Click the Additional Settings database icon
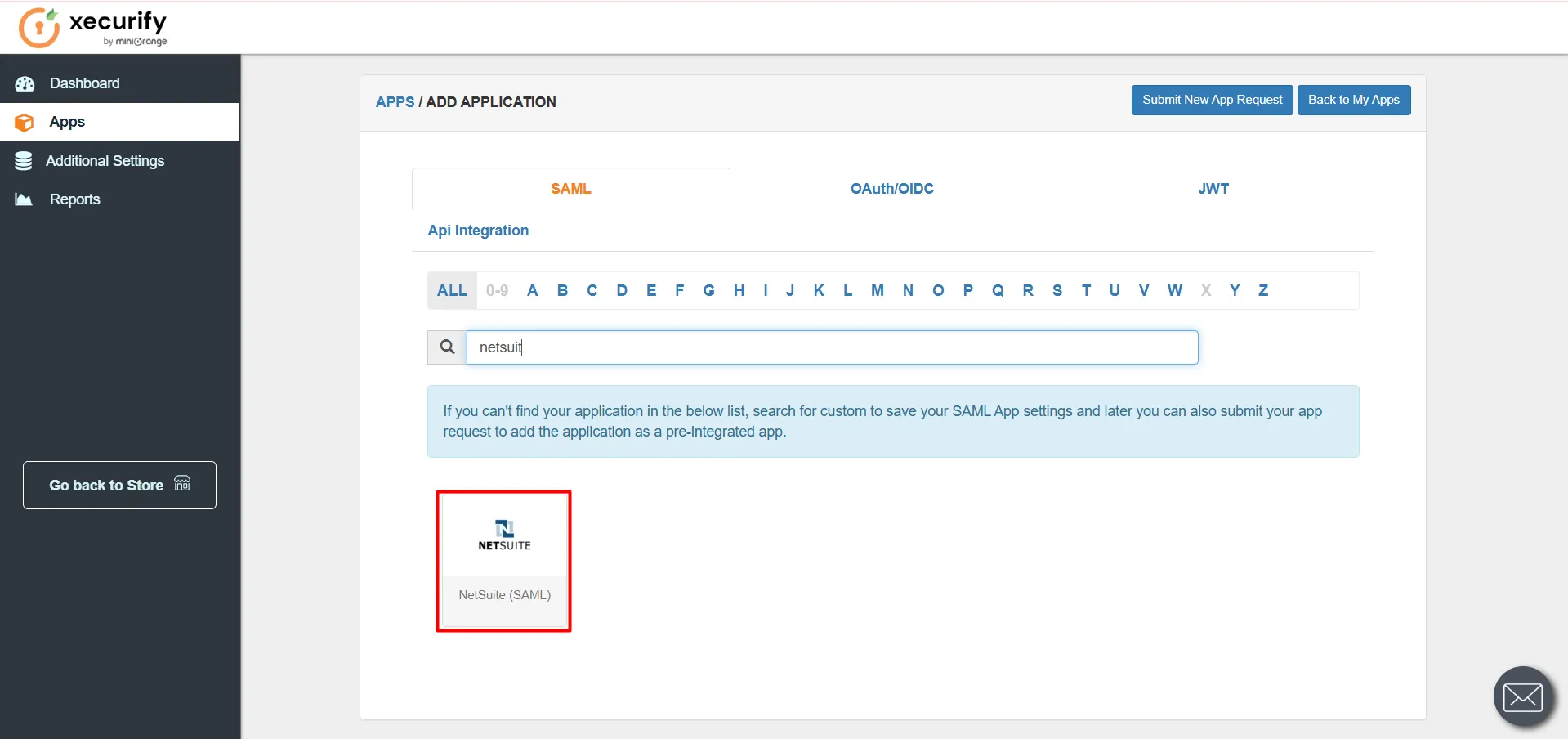The width and height of the screenshot is (1568, 739). 24,161
